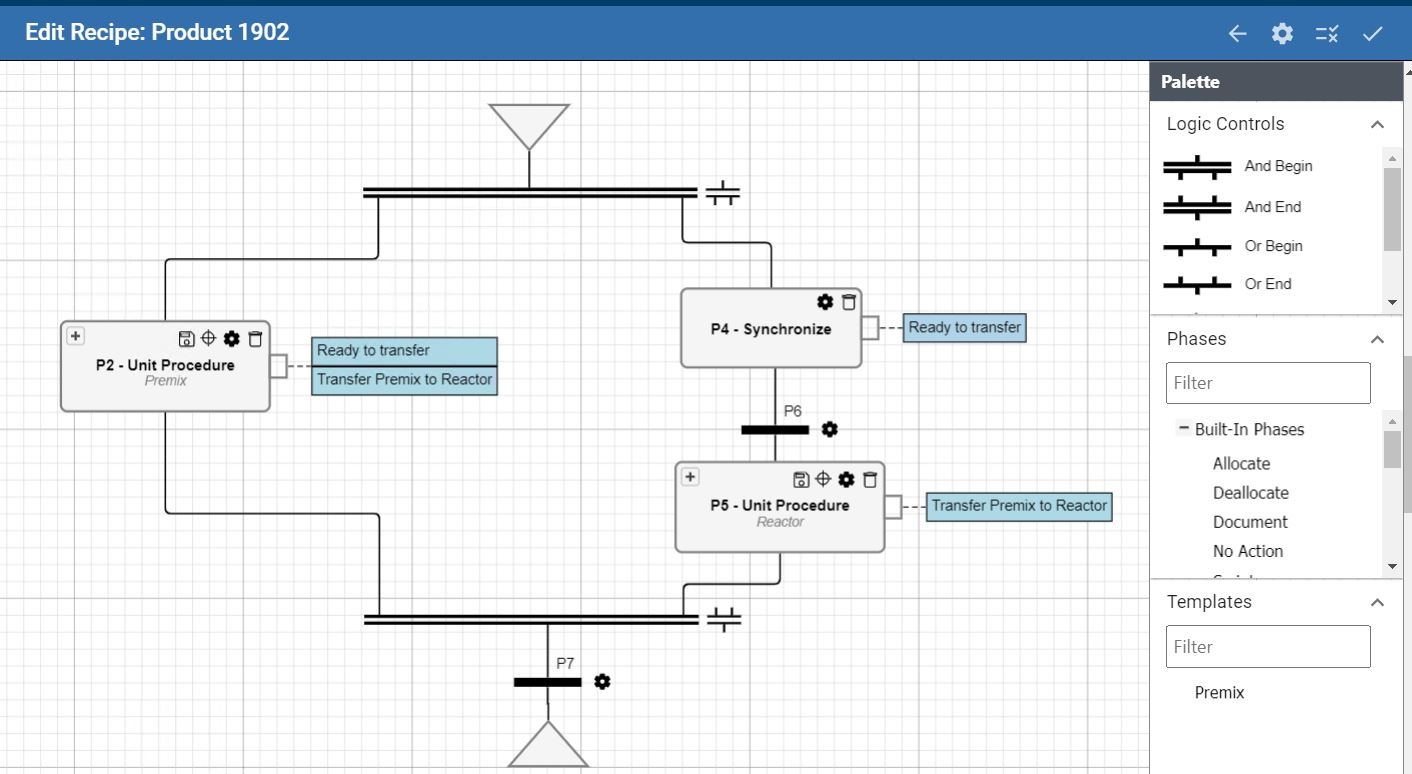Image resolution: width=1412 pixels, height=774 pixels.
Task: Select the Allocate built-in phase
Action: 1241,464
